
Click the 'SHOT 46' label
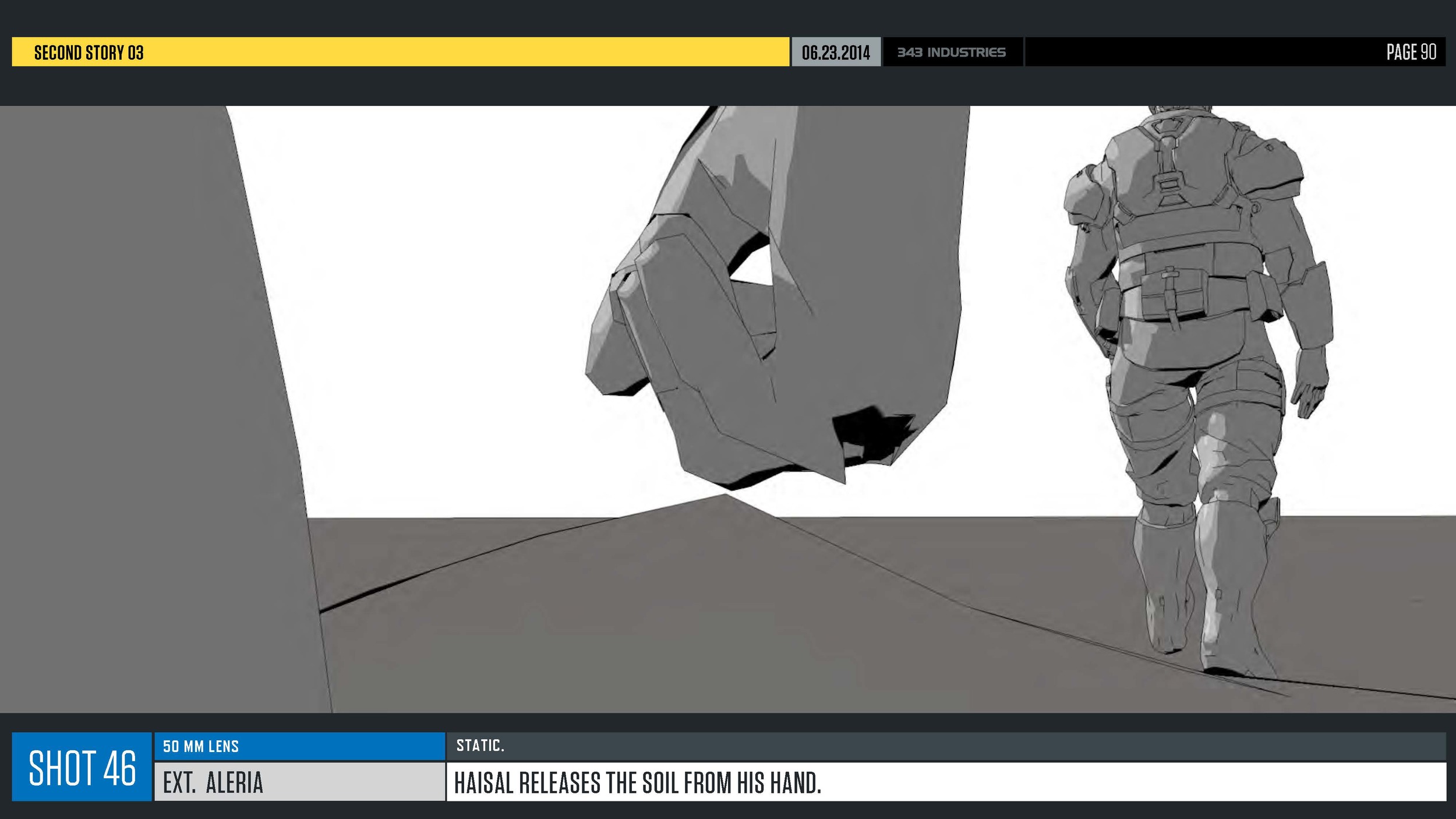click(x=82, y=768)
